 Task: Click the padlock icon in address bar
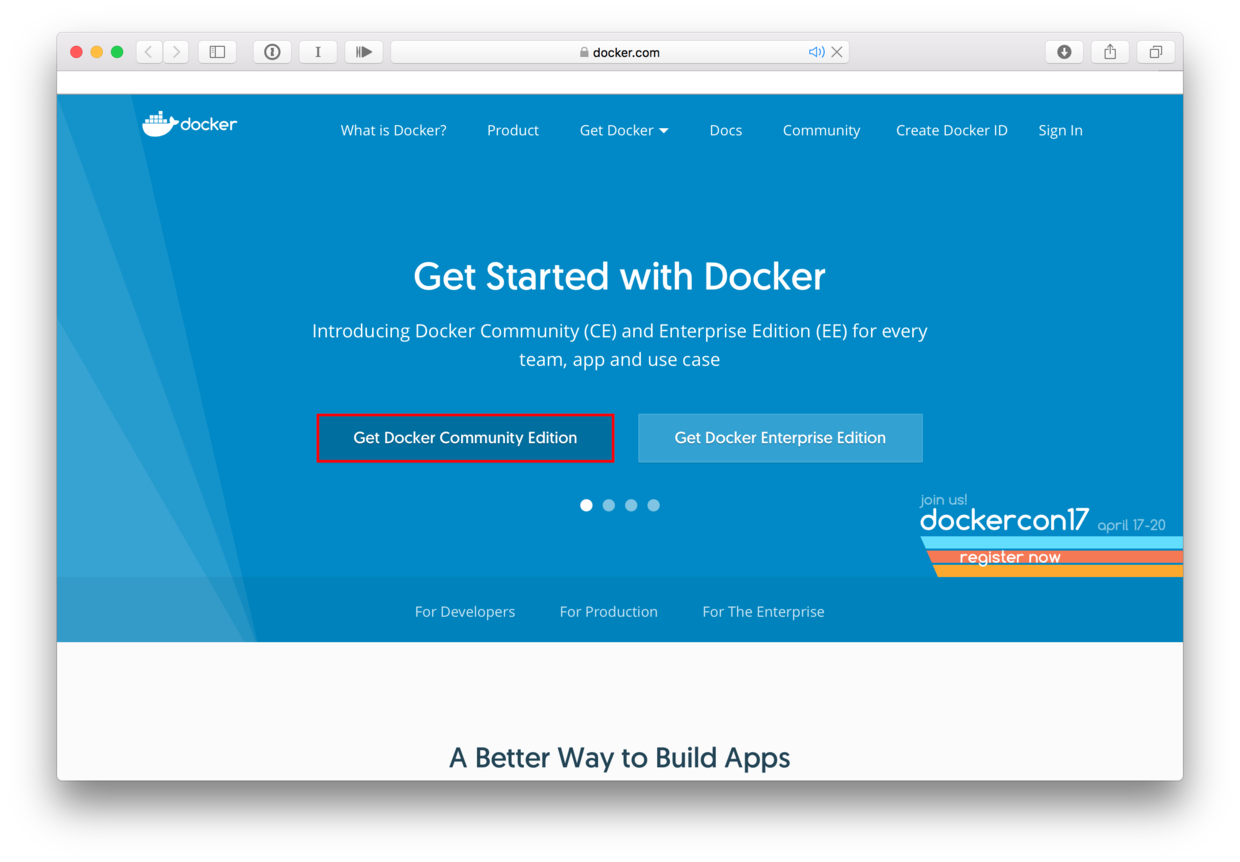(584, 52)
